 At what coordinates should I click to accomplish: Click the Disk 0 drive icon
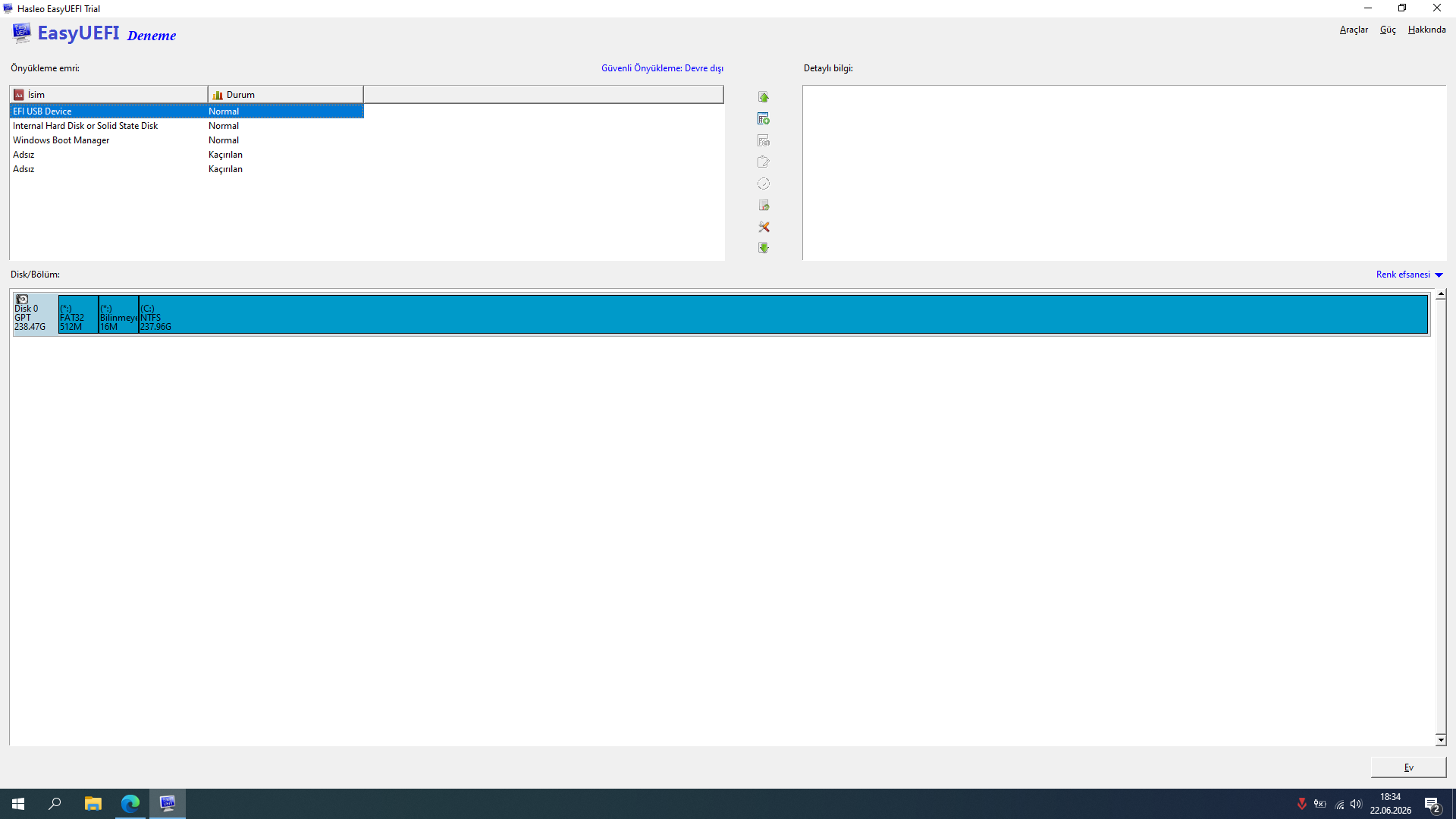coord(22,300)
